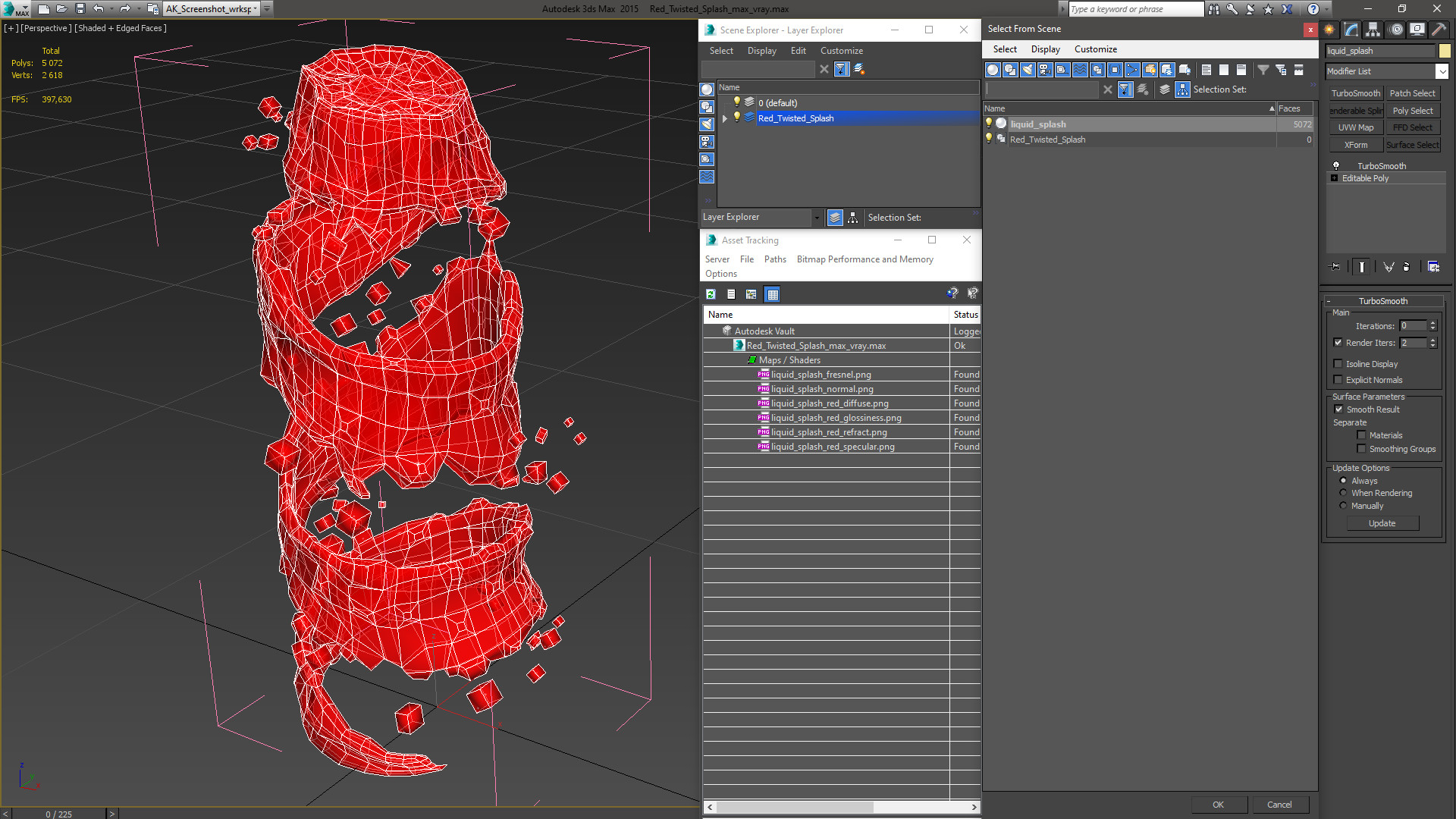Click OK in Select From Scene dialog

(1218, 805)
